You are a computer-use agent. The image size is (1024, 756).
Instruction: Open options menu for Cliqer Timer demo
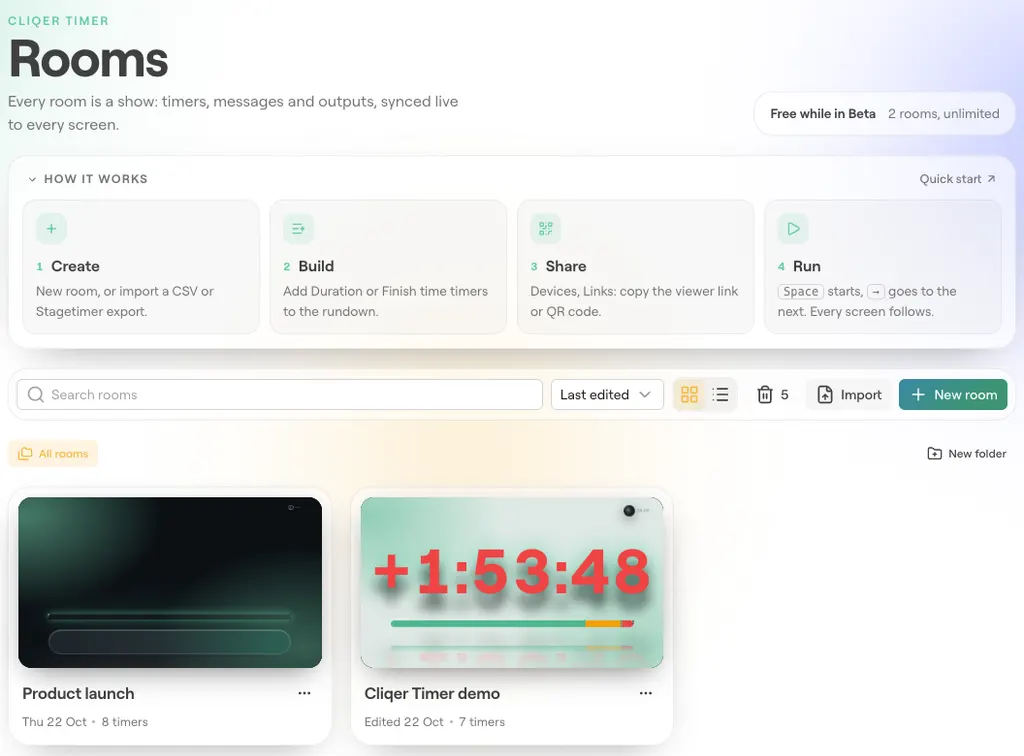(646, 693)
